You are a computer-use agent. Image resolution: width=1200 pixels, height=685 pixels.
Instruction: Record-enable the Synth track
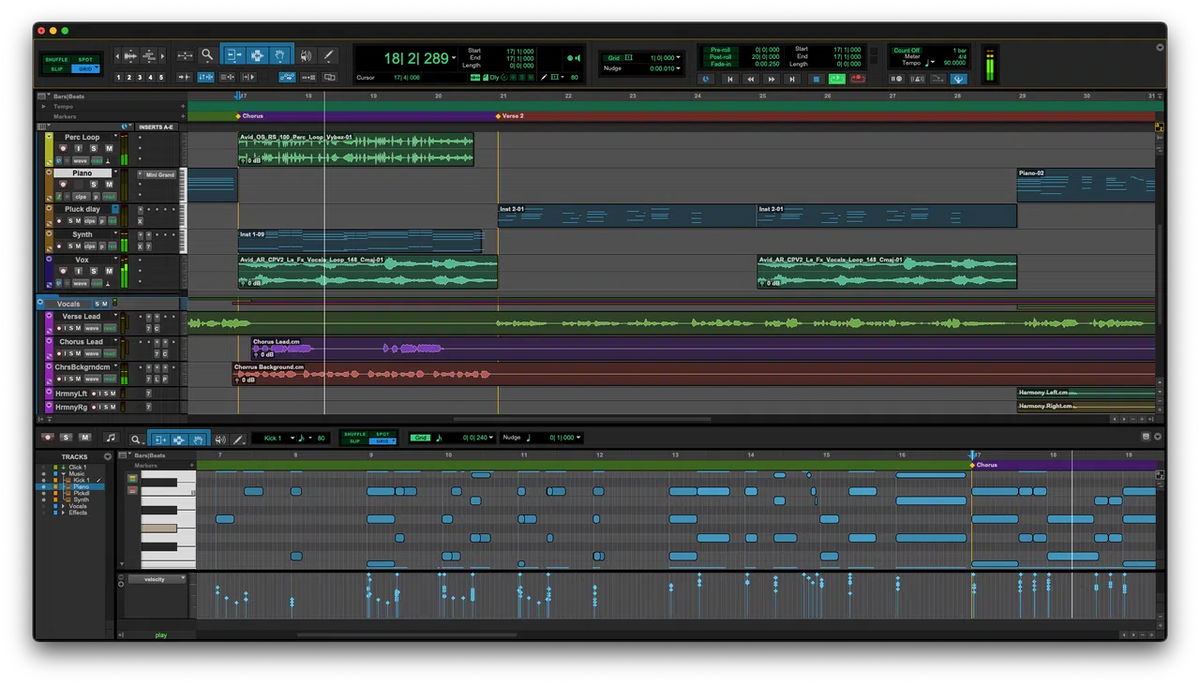(x=60, y=246)
